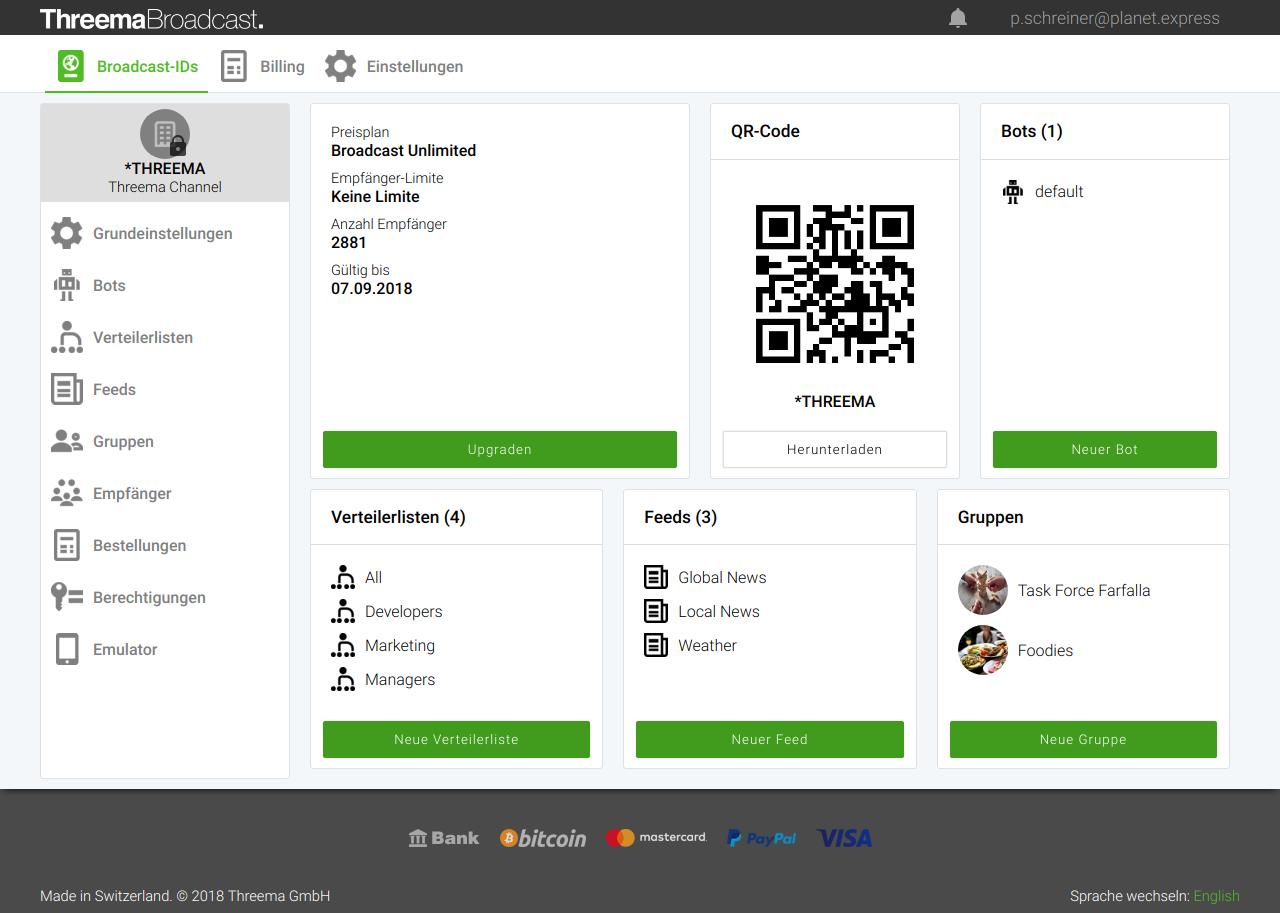Click the default bot robot icon
This screenshot has width=1280, height=913.
1013,191
